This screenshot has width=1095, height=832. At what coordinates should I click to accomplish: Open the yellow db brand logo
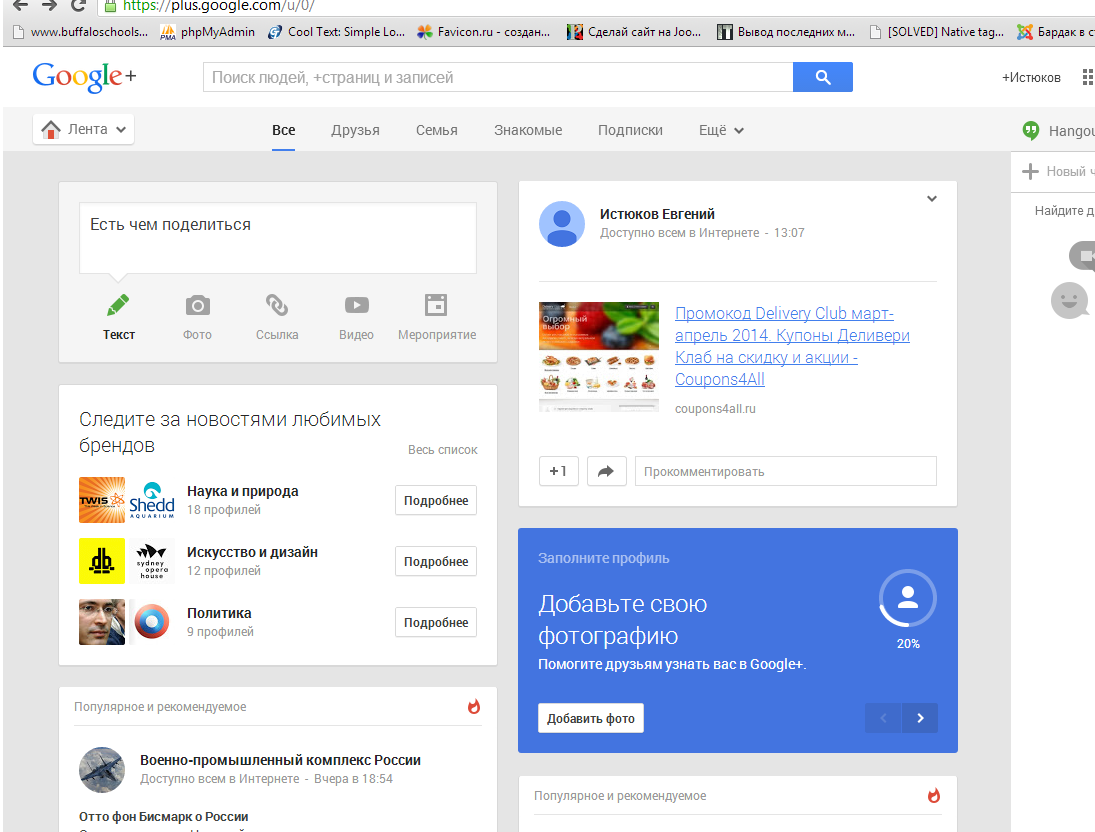pyautogui.click(x=102, y=561)
